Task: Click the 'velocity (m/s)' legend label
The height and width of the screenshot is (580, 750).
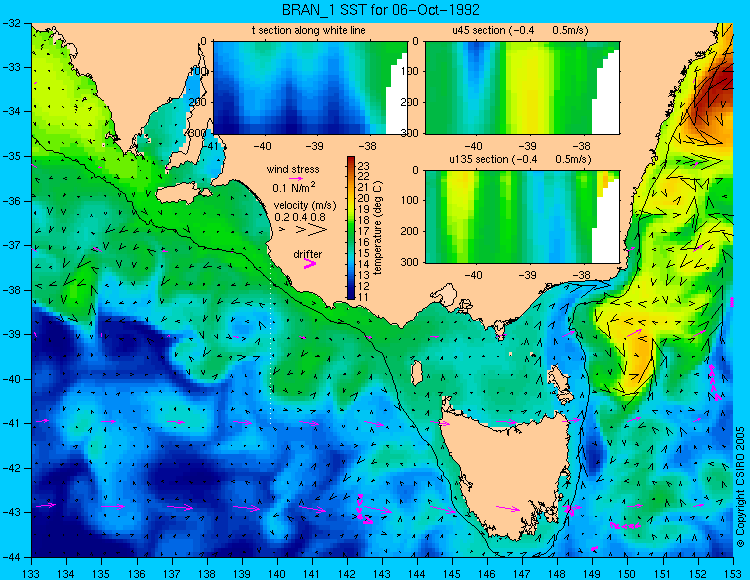Action: click(305, 206)
